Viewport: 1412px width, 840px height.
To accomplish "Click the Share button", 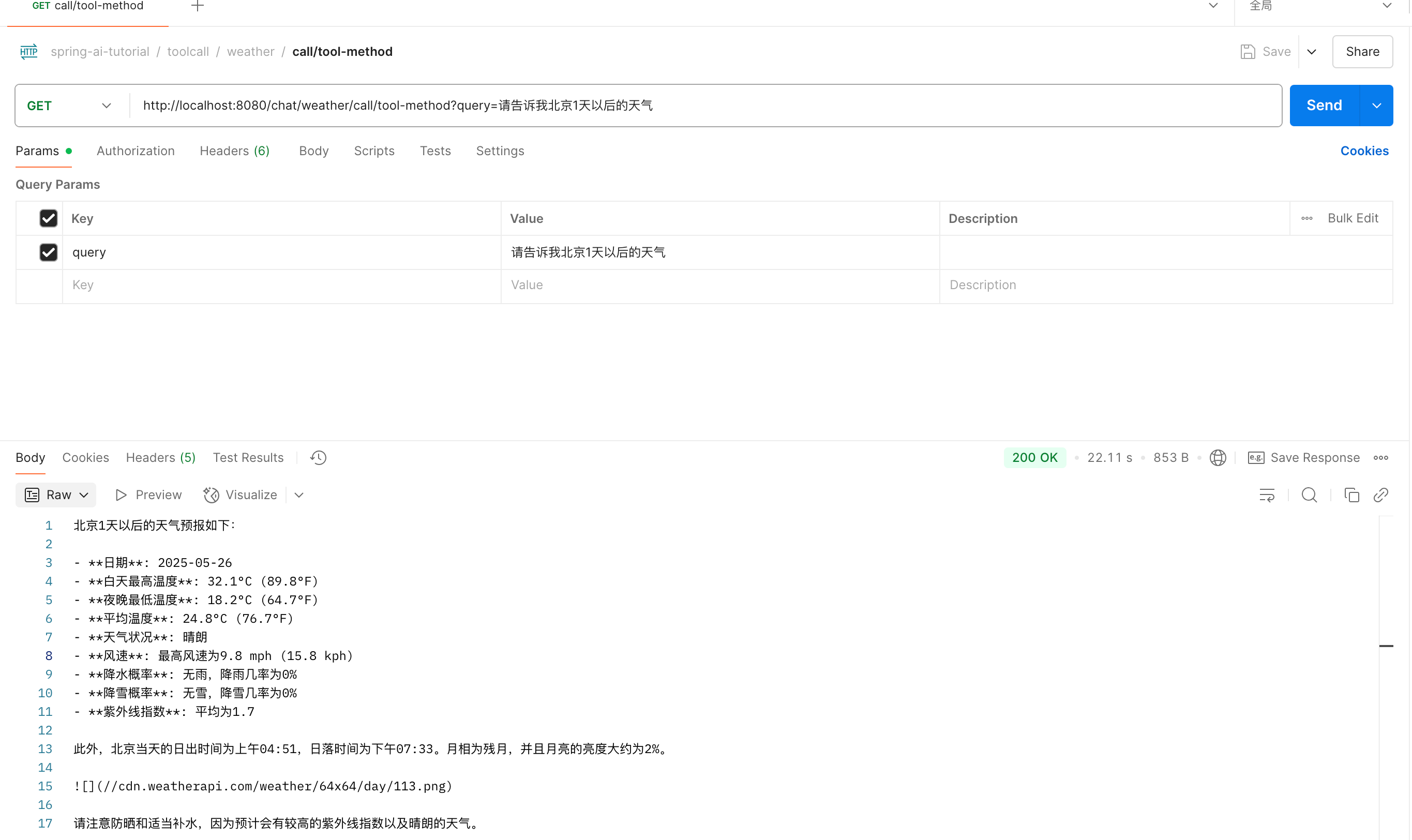I will pyautogui.click(x=1362, y=52).
